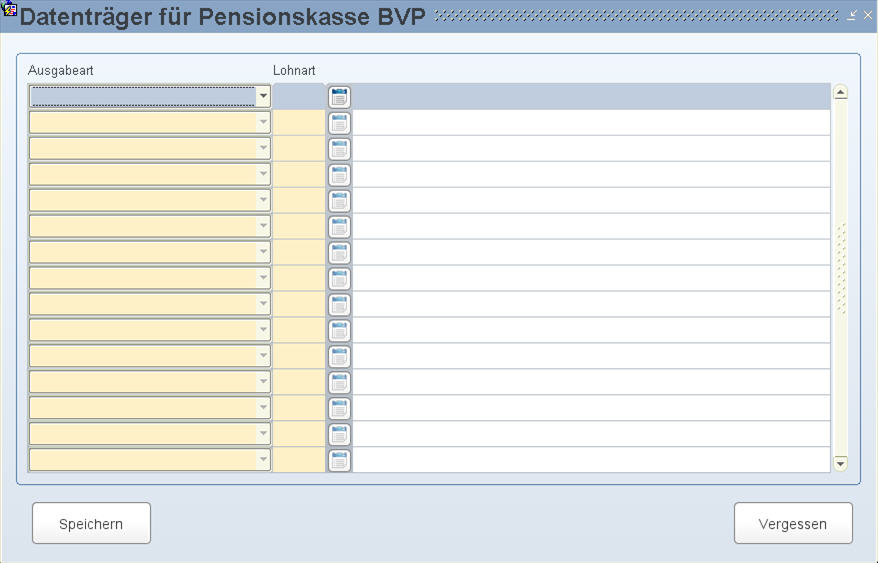Click the Lohnart list icon in the last row
Screen dimensions: 878x563
(339, 460)
